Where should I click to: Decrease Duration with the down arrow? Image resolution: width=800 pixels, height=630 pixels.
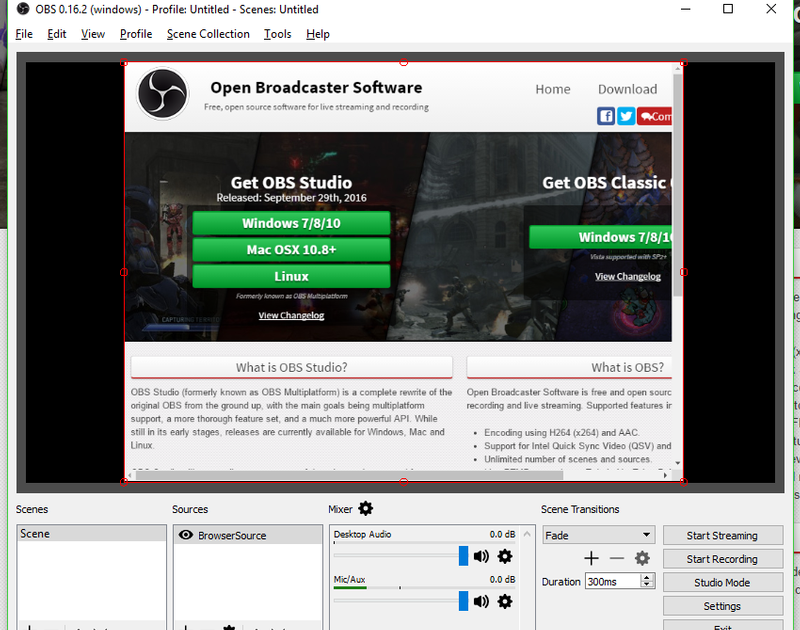pyautogui.click(x=647, y=584)
